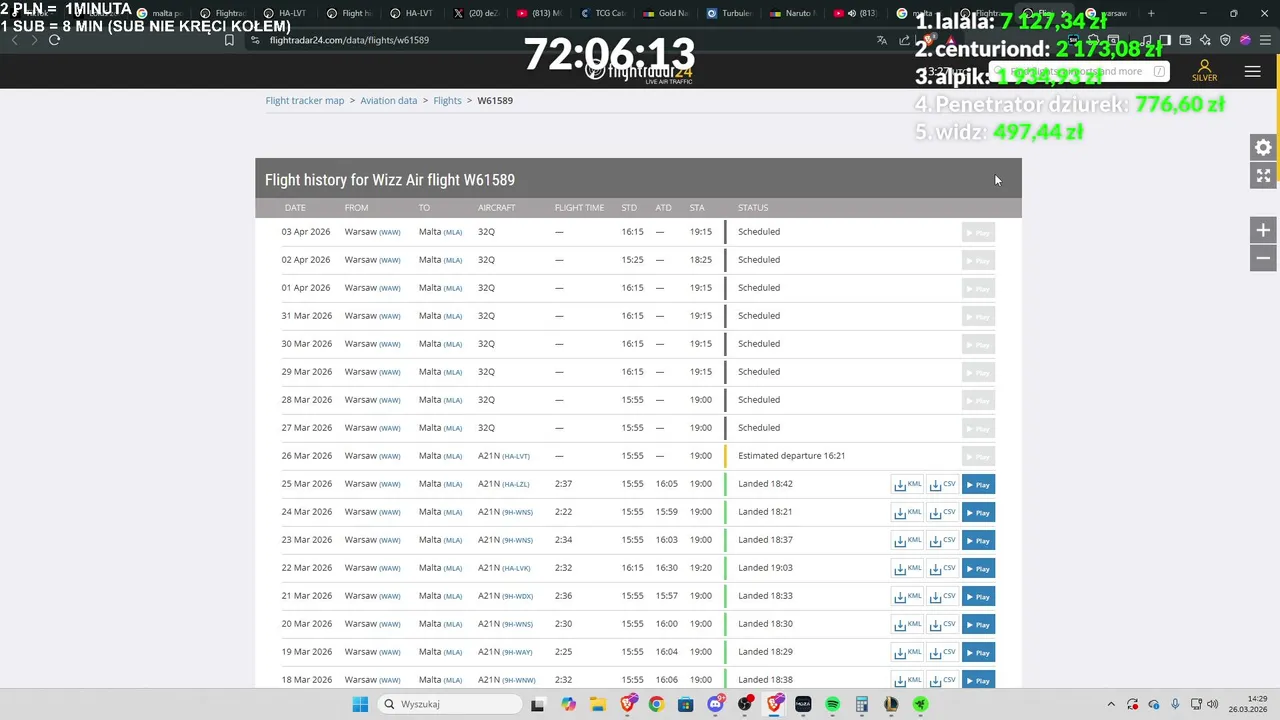Open aircraft 9H-WDX registration link
This screenshot has height=720, width=1280.
coord(517,596)
